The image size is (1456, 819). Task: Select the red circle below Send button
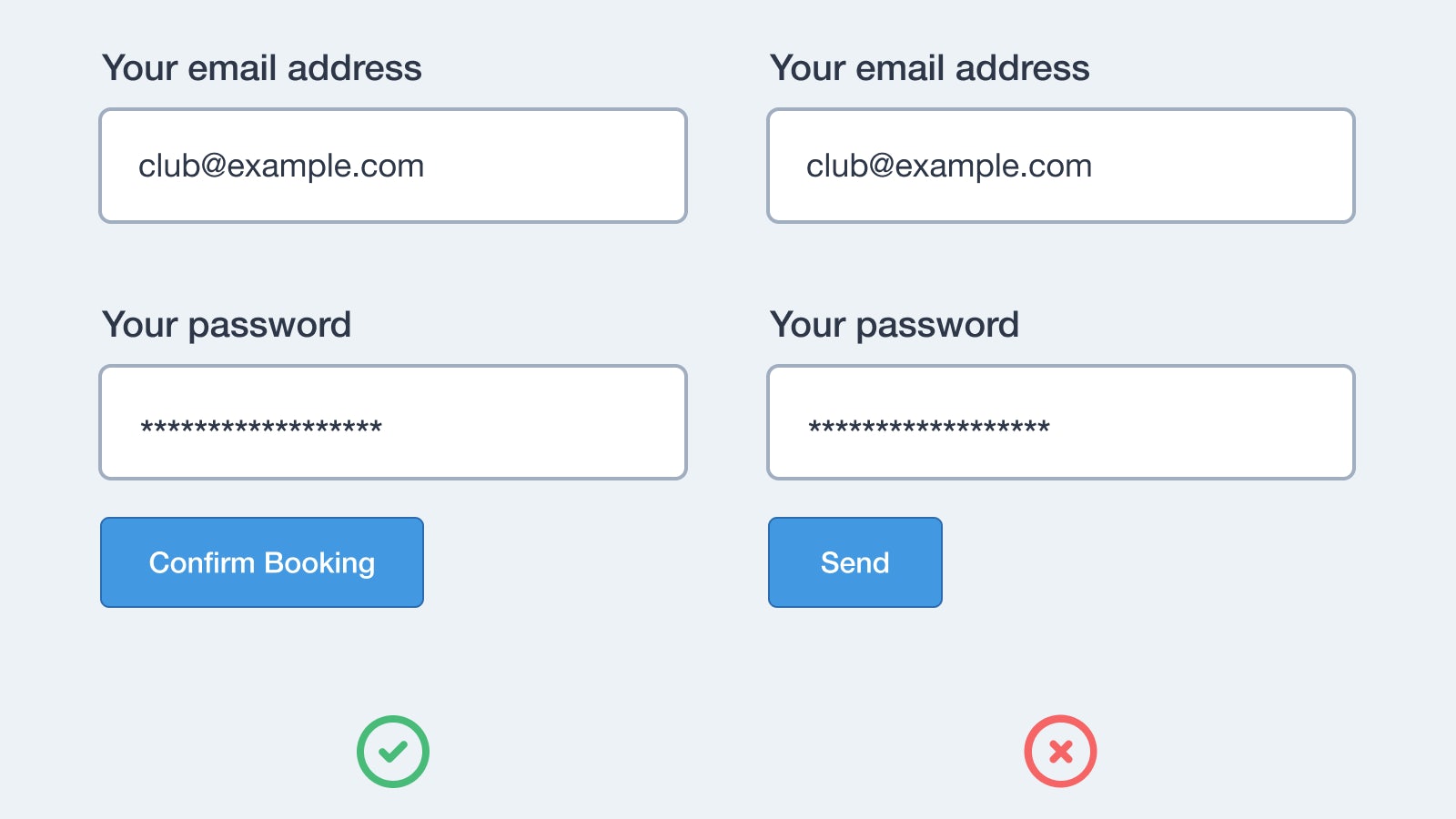(1060, 752)
